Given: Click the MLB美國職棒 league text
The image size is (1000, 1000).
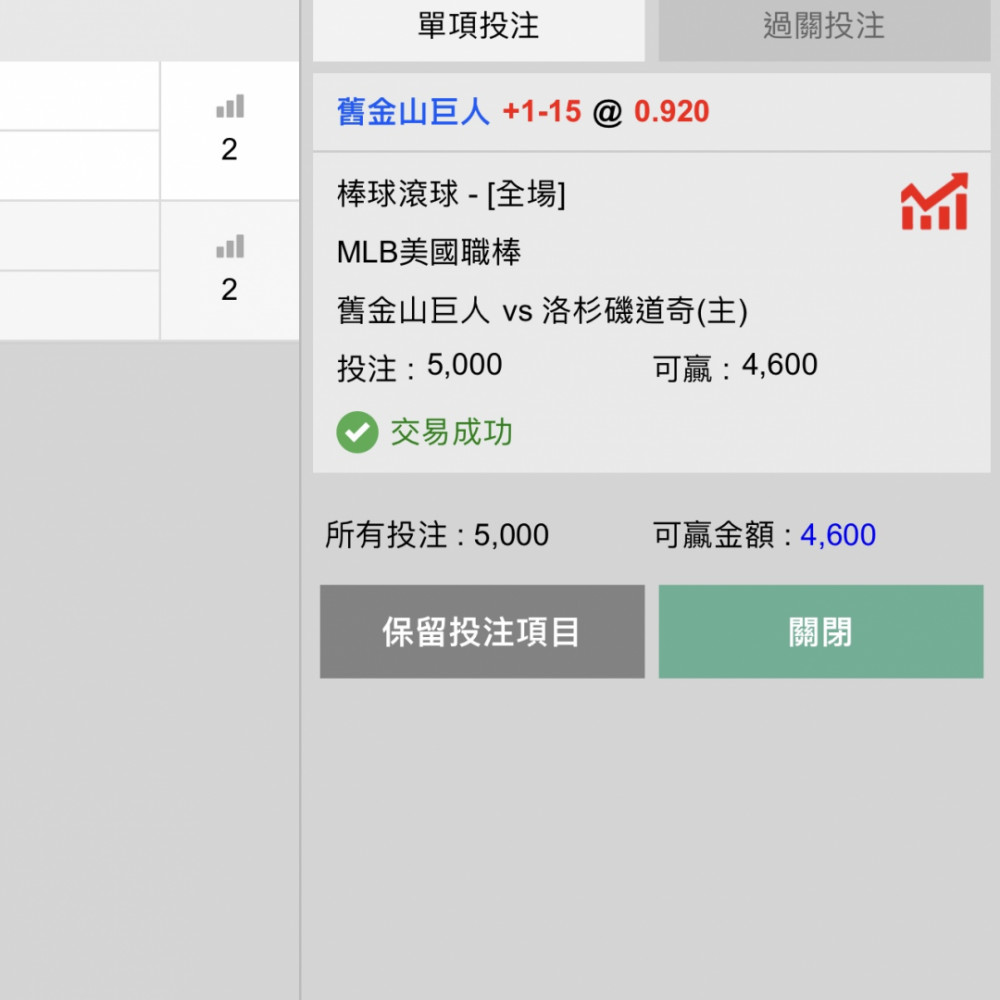Looking at the screenshot, I should (429, 252).
